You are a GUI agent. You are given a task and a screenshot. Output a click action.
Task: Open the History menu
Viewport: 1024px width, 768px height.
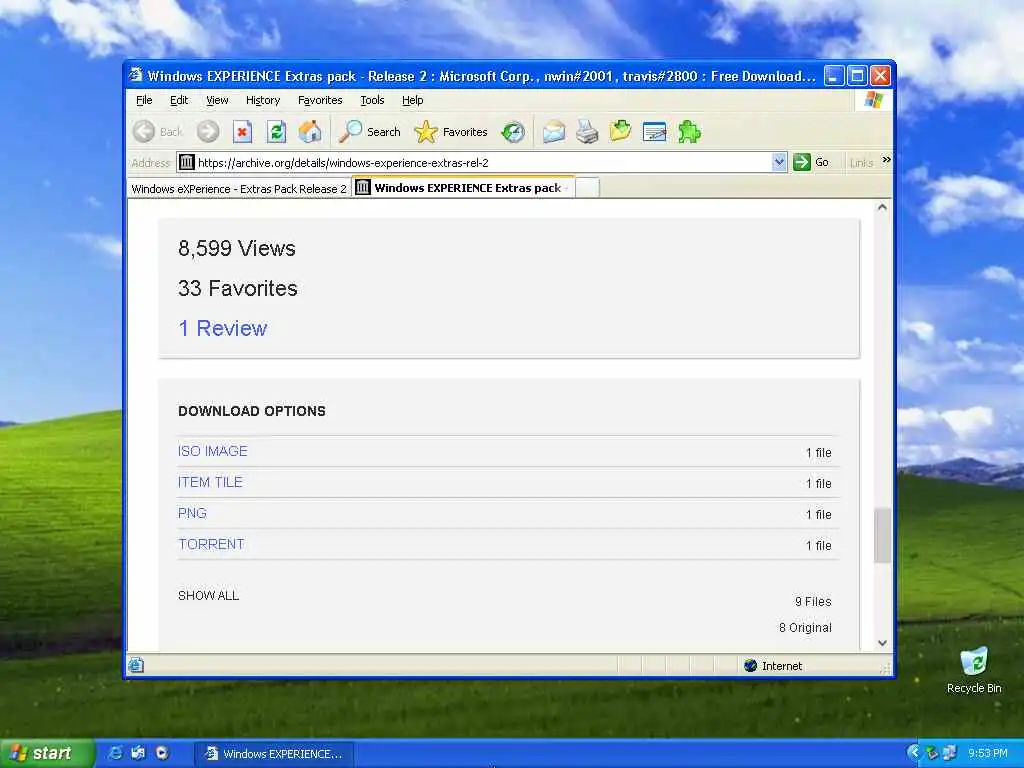coord(263,100)
